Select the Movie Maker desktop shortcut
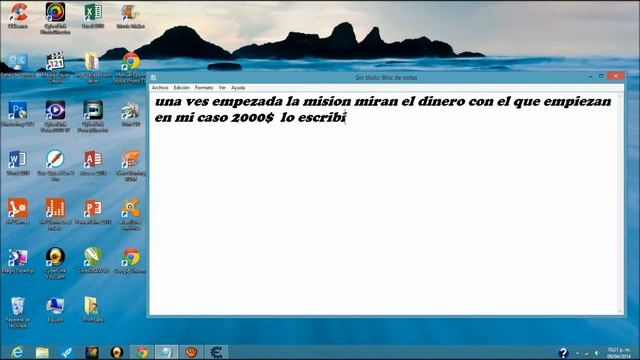Viewport: 640px width, 360px height. tap(131, 16)
